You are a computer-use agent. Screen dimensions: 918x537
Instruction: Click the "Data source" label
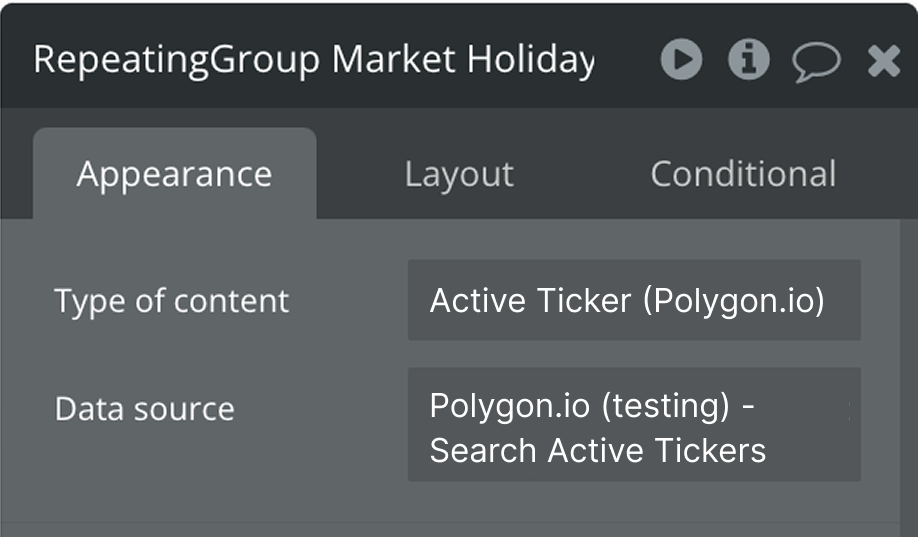[144, 409]
